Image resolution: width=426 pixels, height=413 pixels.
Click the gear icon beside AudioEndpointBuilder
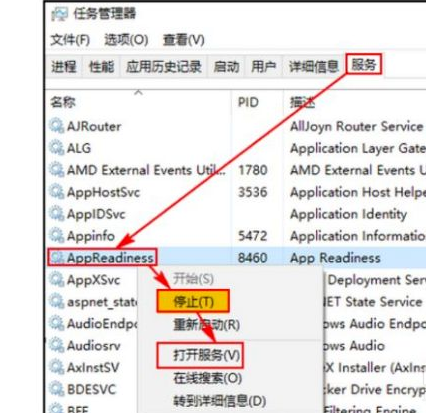(x=57, y=323)
